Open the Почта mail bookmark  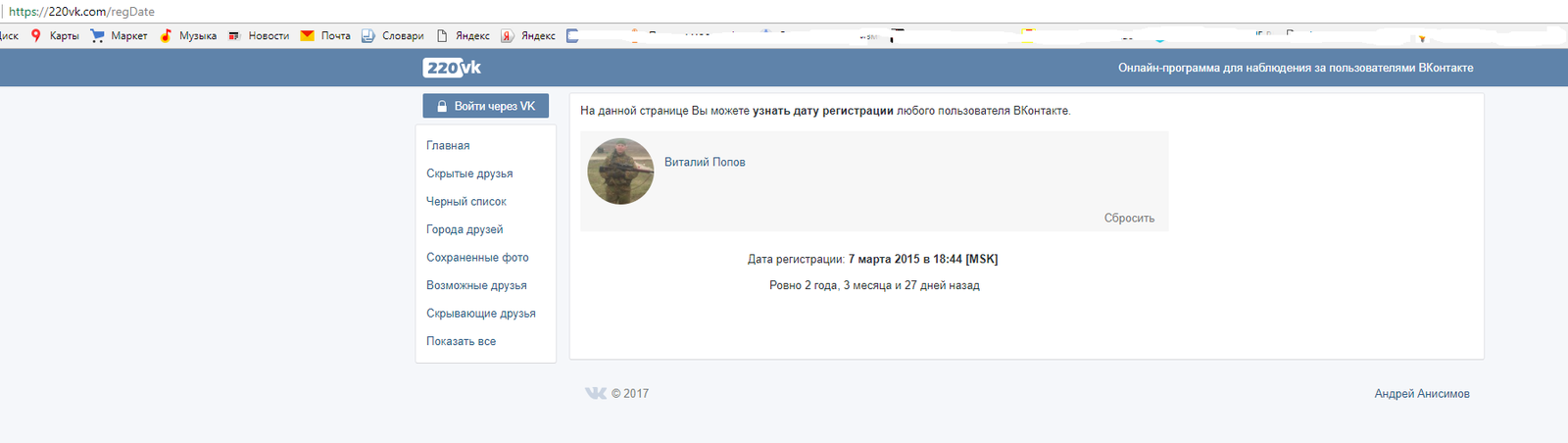coord(326,36)
